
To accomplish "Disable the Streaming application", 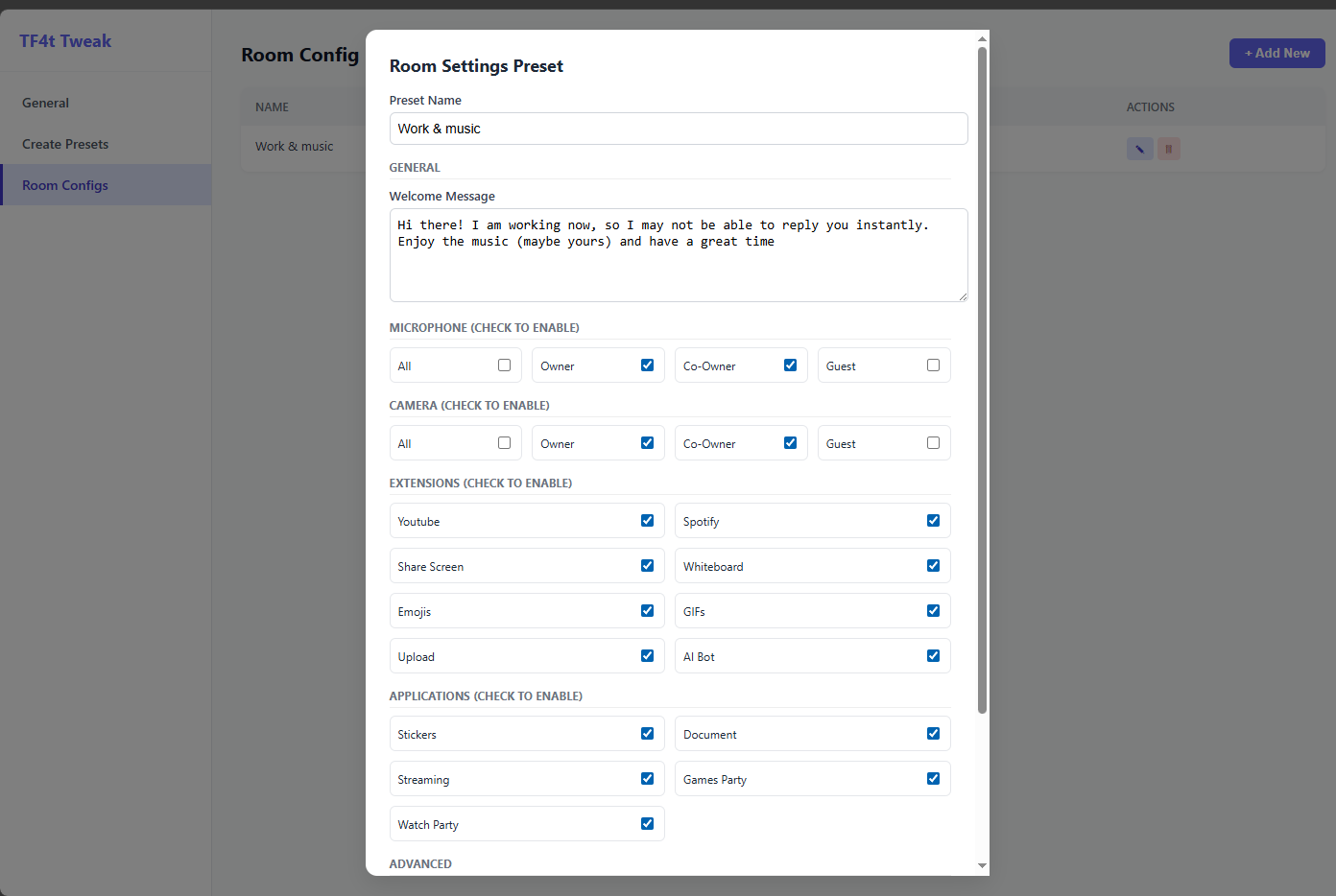I will point(647,779).
